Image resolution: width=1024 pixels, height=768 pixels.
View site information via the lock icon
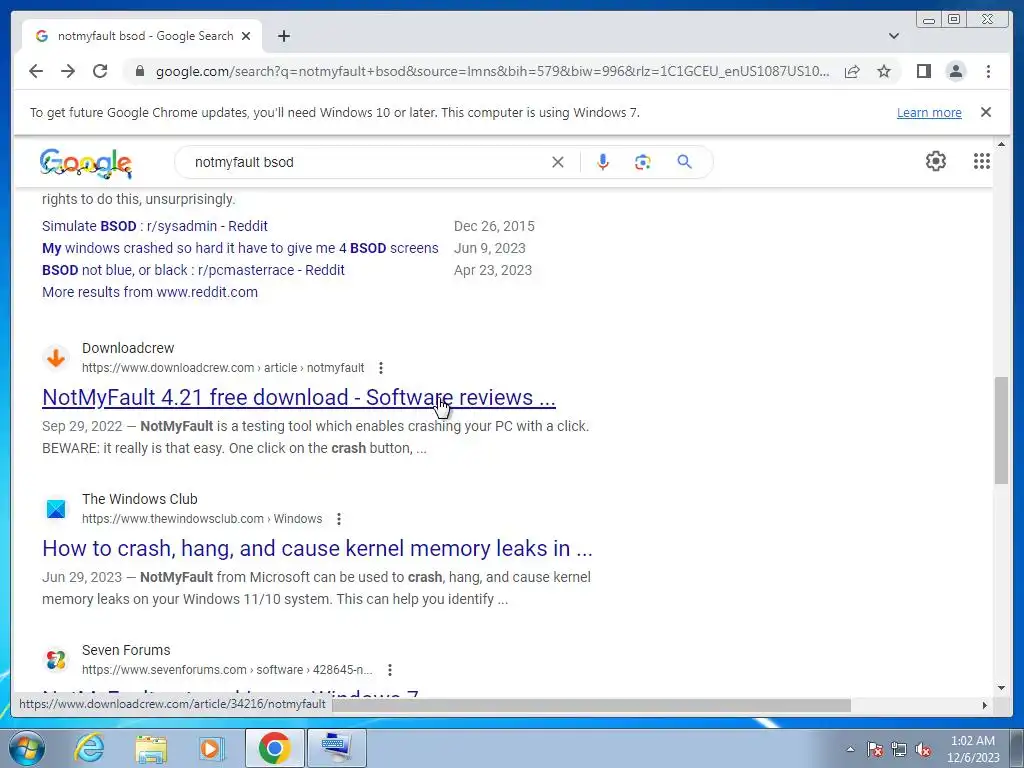(x=139, y=71)
